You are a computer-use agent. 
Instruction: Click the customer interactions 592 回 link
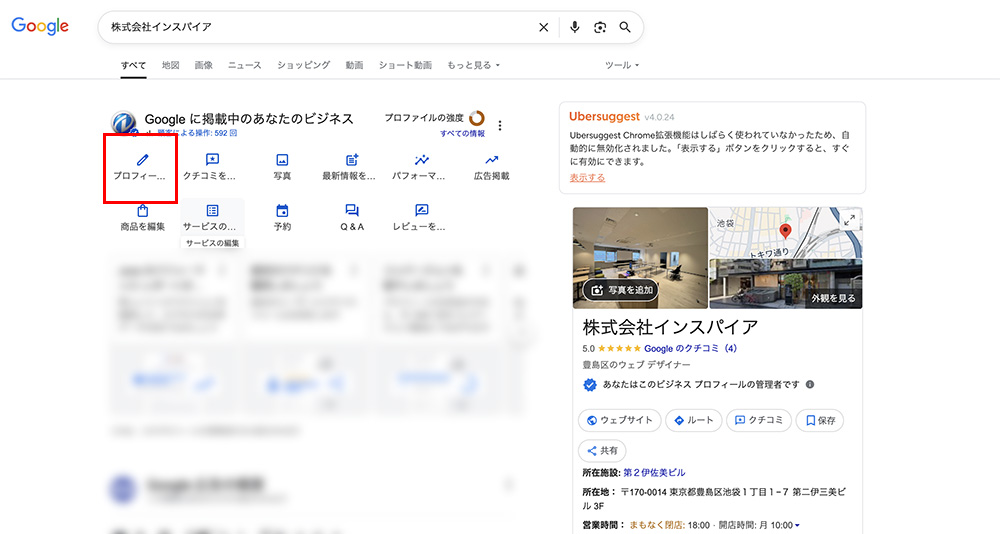(x=197, y=133)
